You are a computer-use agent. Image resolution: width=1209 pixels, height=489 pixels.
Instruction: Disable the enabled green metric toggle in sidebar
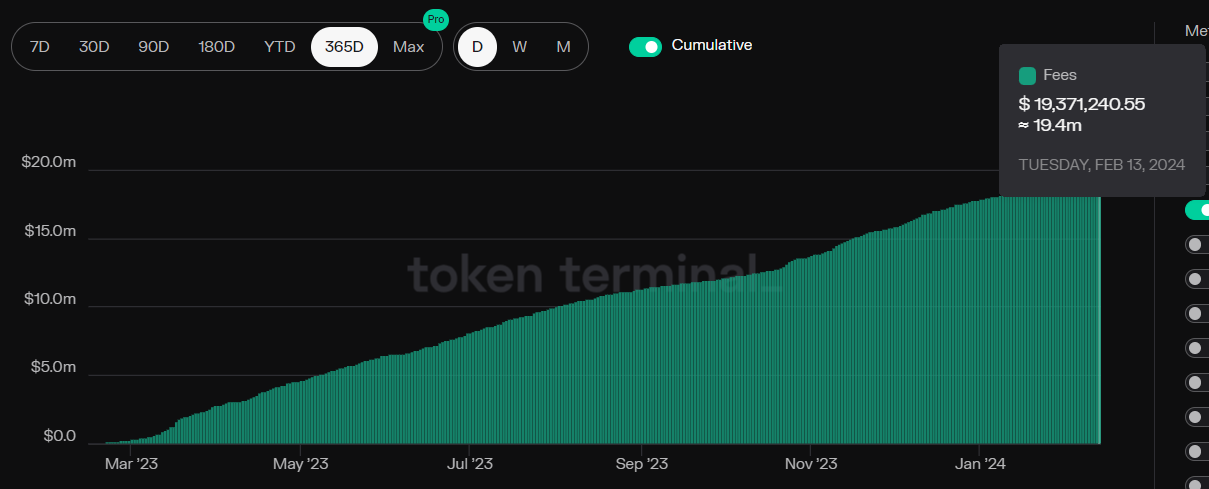point(1196,210)
